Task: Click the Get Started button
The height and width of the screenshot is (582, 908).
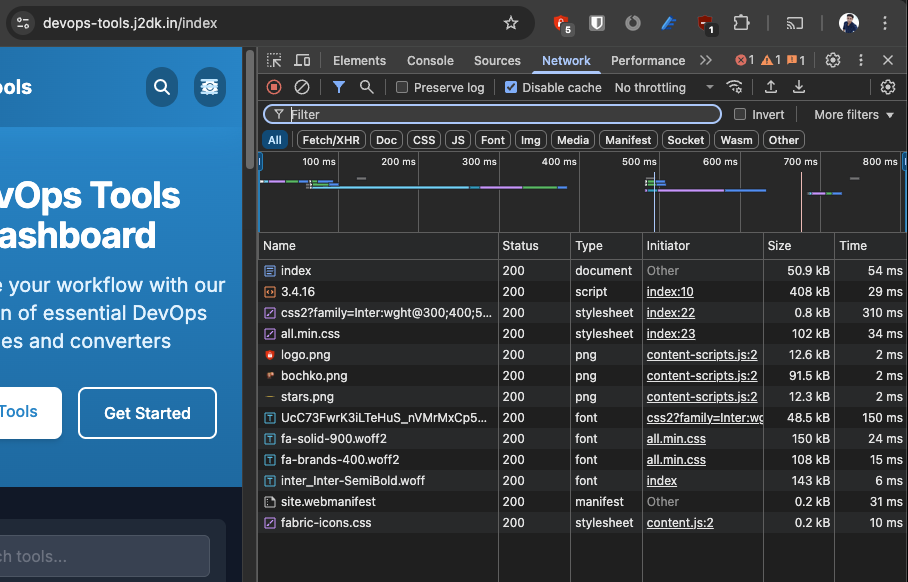Action: point(147,413)
